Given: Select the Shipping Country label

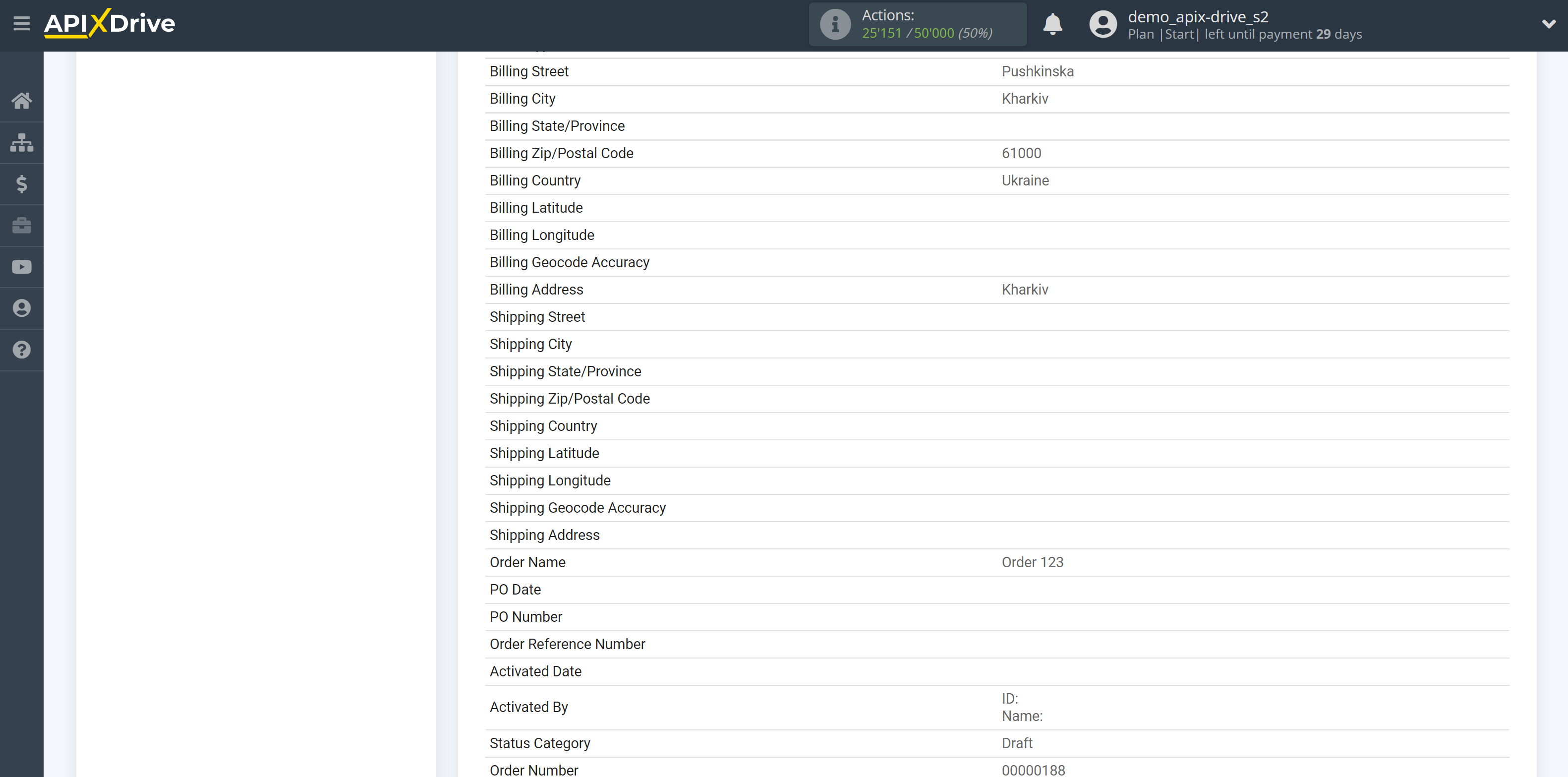Looking at the screenshot, I should point(543,426).
